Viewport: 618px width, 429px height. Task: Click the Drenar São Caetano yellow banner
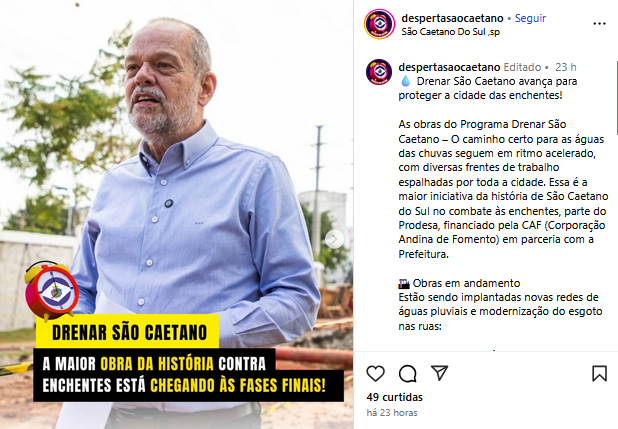point(127,332)
